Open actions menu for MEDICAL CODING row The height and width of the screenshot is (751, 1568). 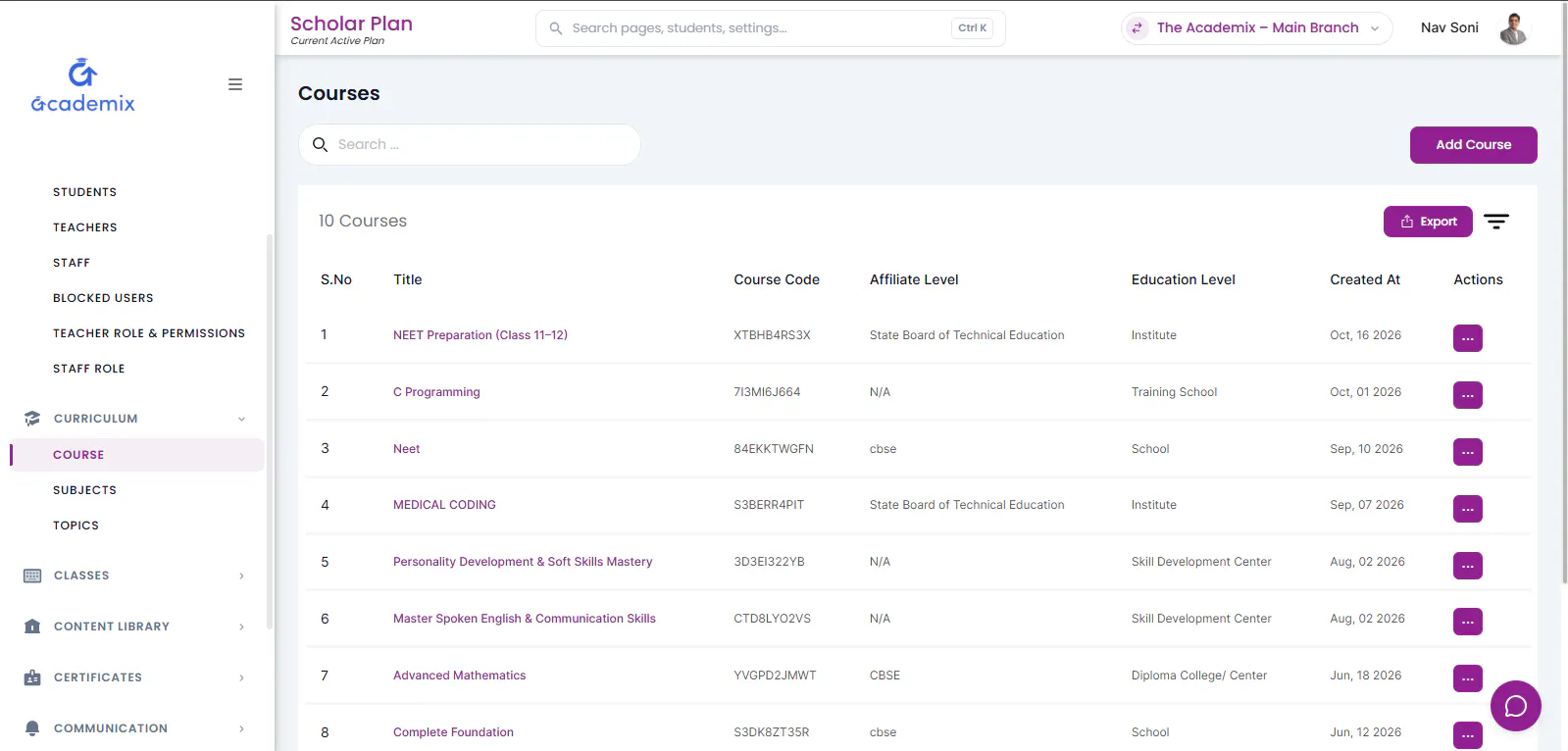point(1468,509)
